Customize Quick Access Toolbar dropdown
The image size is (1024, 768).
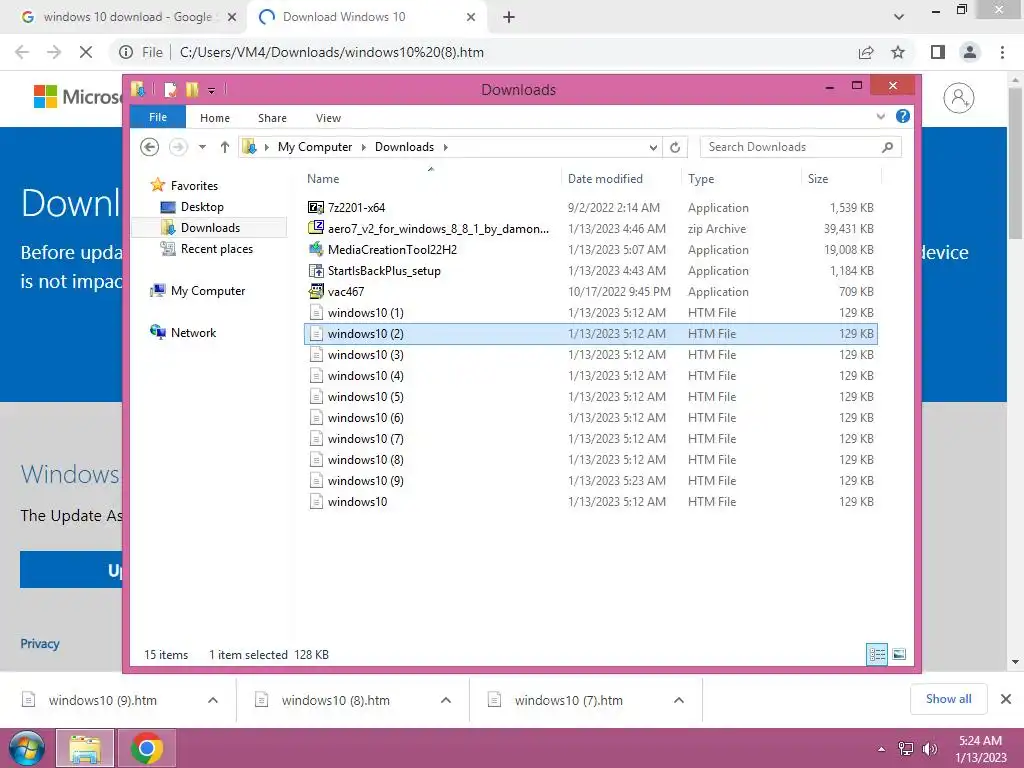click(x=212, y=90)
